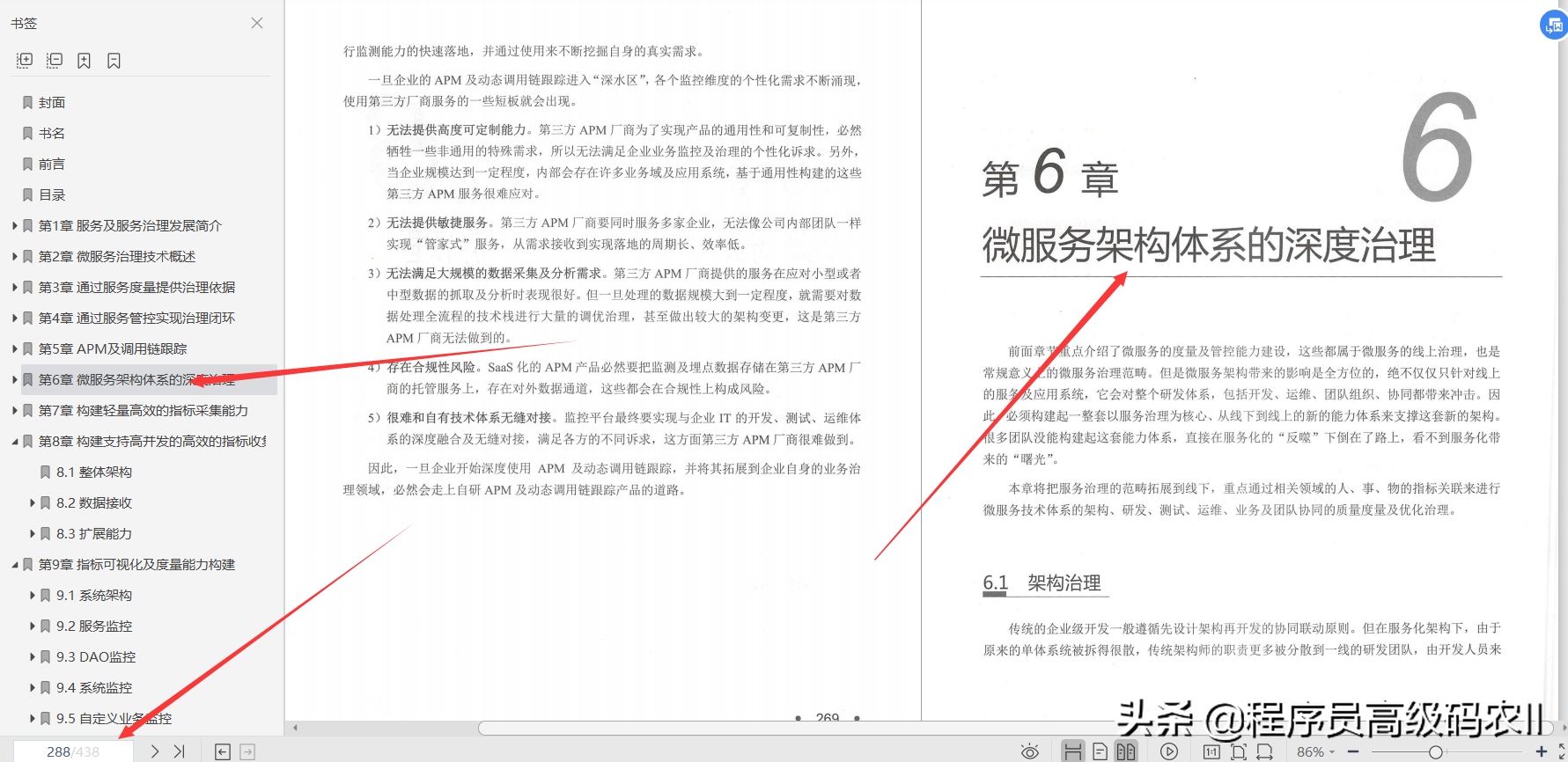Expand the 9.2 服务监控 node
The height and width of the screenshot is (762, 1568).
click(33, 626)
